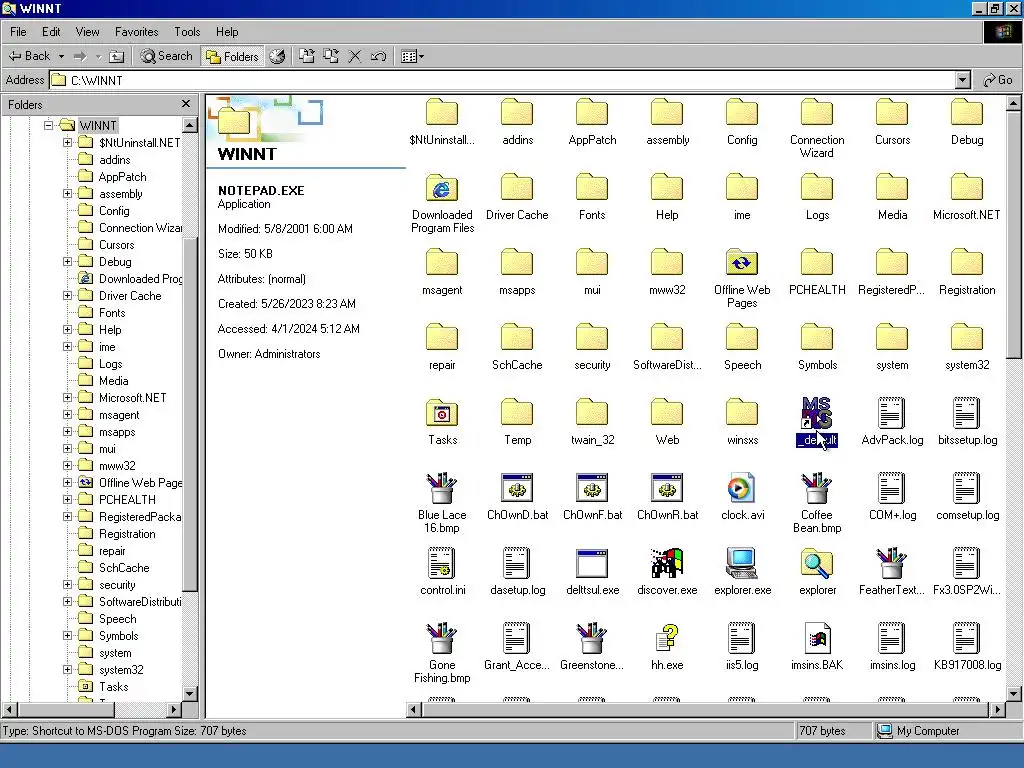Open the Address bar dropdown

[963, 80]
